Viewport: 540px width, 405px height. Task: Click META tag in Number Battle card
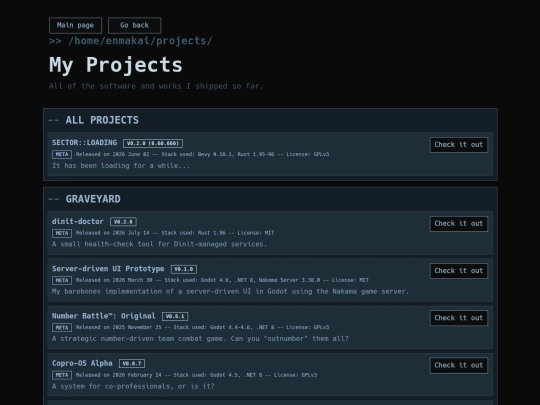(x=62, y=328)
